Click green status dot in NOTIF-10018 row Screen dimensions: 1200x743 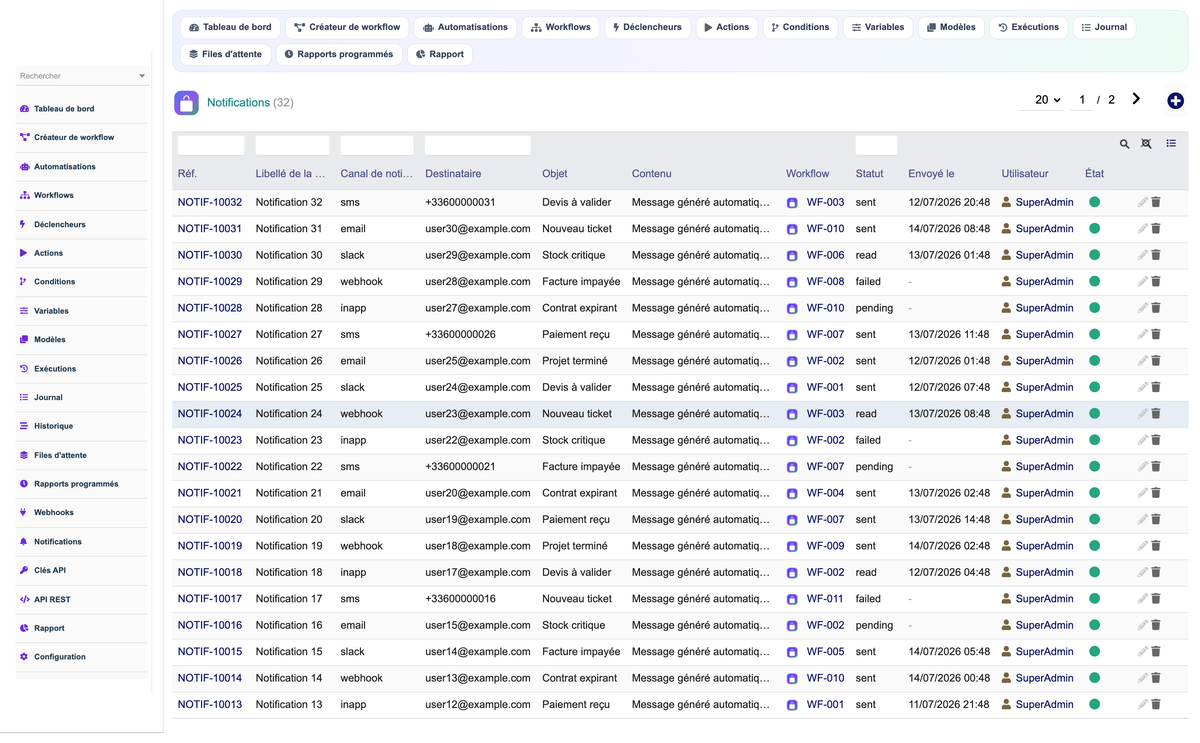(1094, 572)
